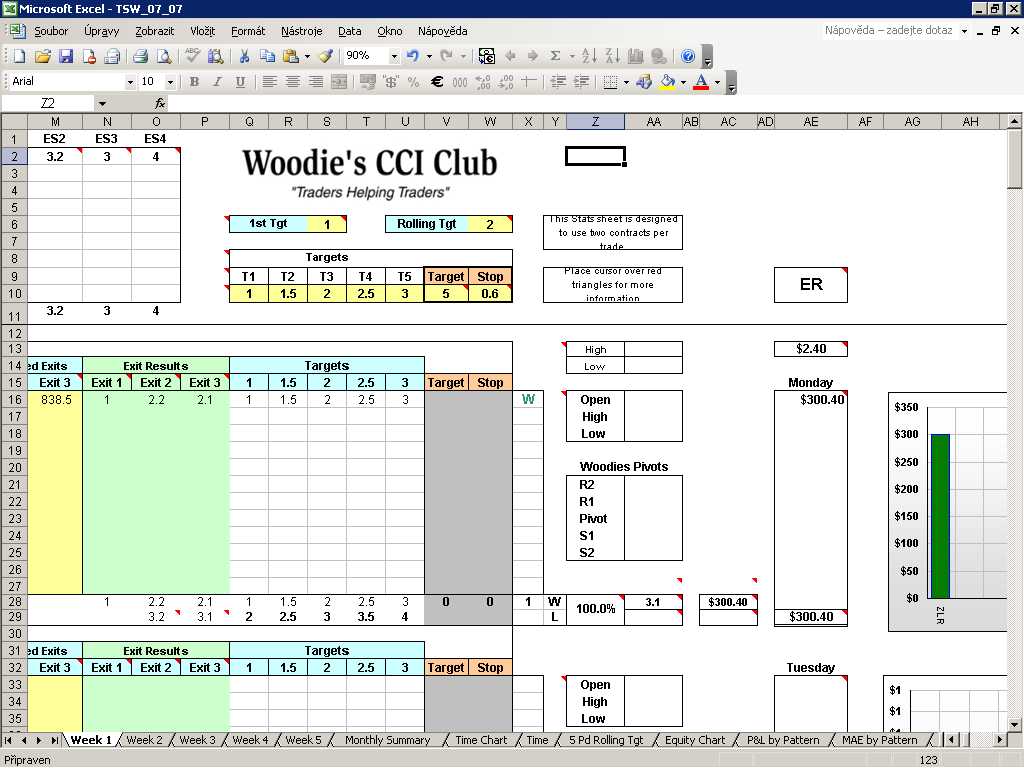Expand the Name Box dropdown arrow
The width and height of the screenshot is (1024, 768).
(x=102, y=103)
